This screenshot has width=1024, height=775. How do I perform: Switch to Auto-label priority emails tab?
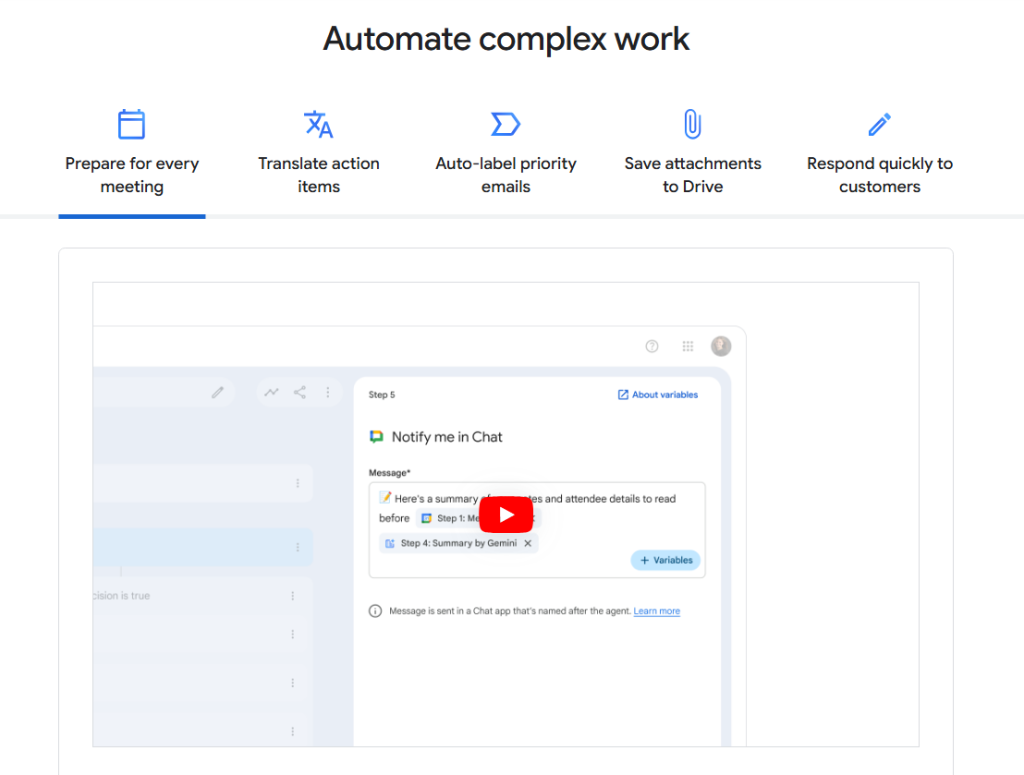[x=505, y=174]
